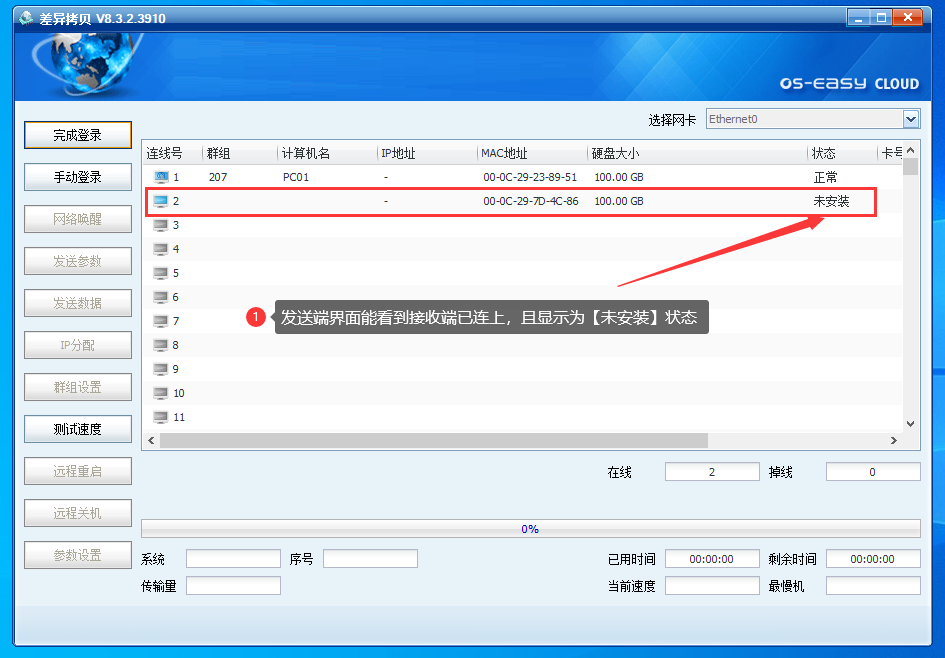Select the monitor icon for line 3

pos(161,225)
